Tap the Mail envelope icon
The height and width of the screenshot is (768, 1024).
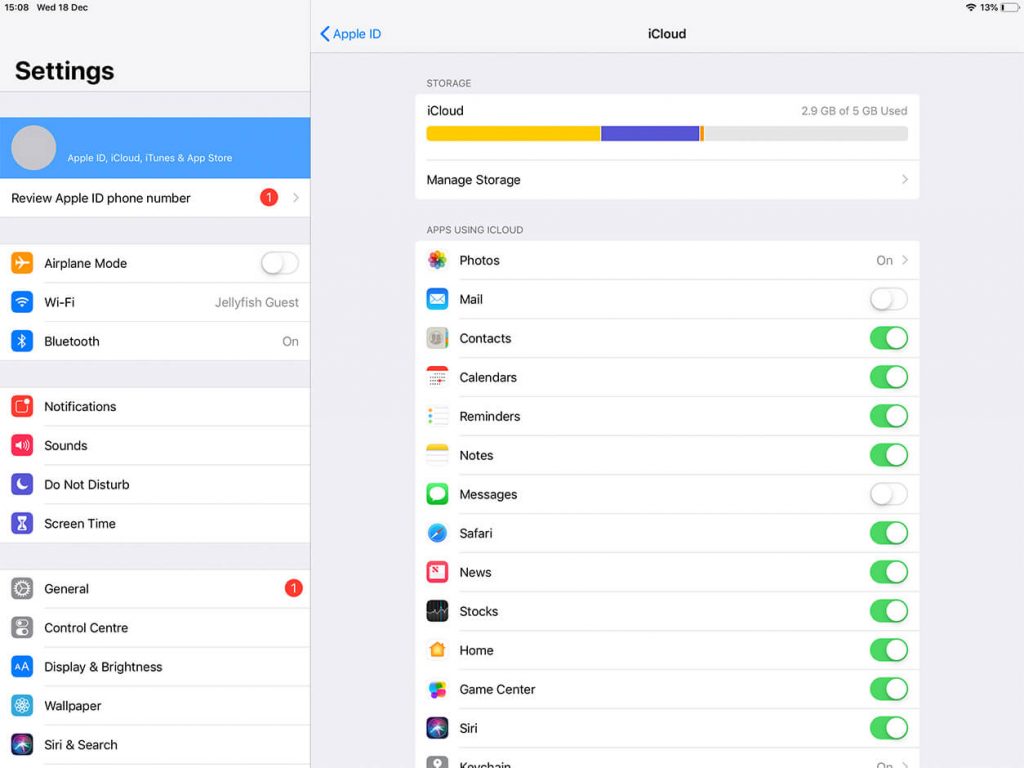[x=438, y=299]
